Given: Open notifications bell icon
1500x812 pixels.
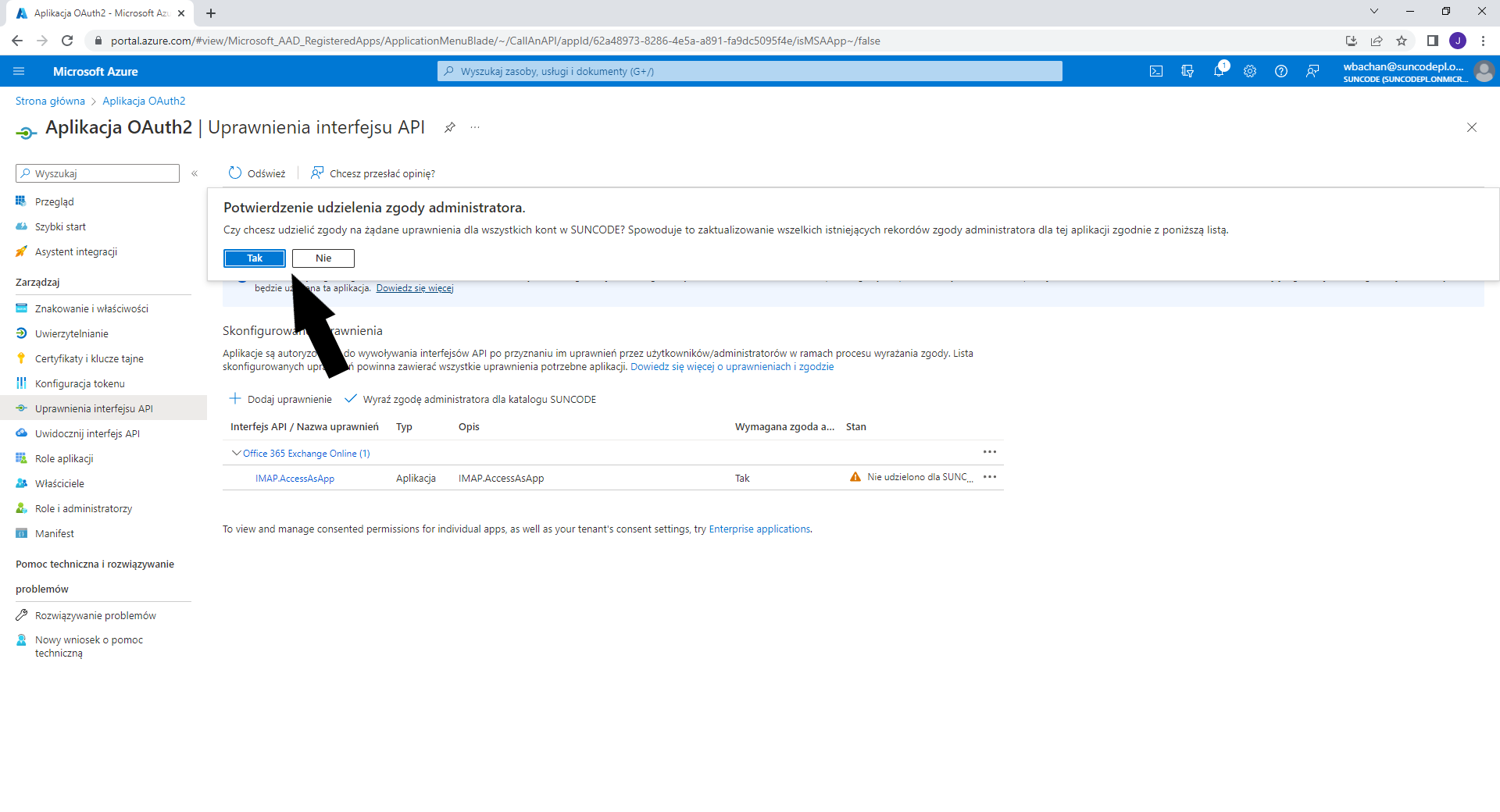Looking at the screenshot, I should [1219, 71].
